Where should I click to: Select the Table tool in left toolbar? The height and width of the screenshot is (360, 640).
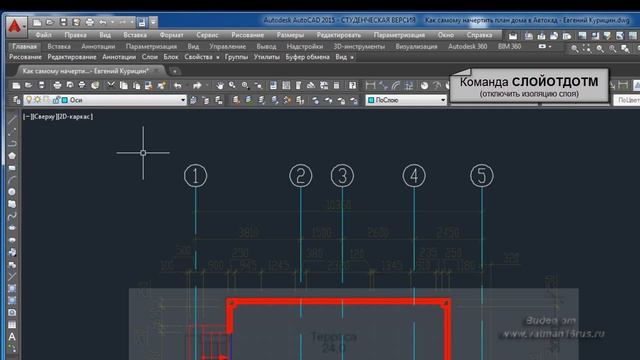coord(12,325)
